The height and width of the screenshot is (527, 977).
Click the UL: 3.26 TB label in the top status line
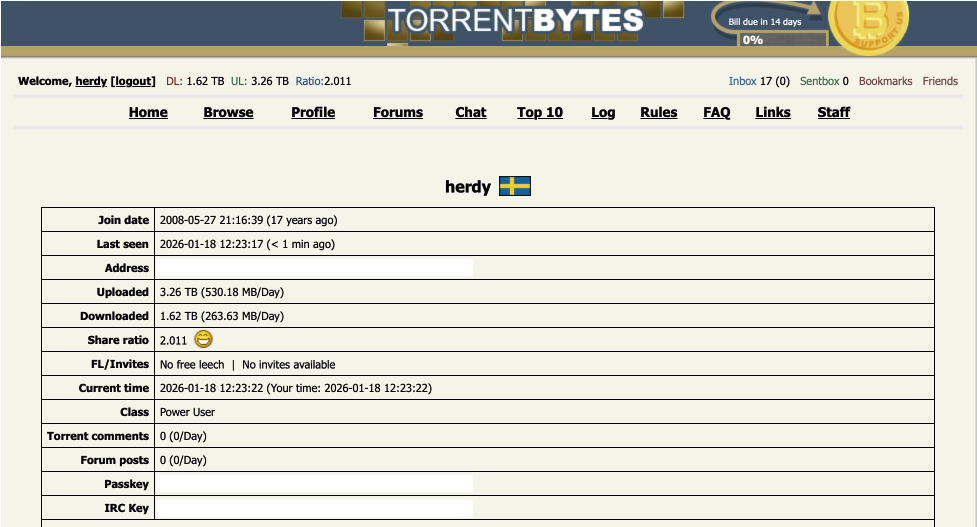click(260, 81)
